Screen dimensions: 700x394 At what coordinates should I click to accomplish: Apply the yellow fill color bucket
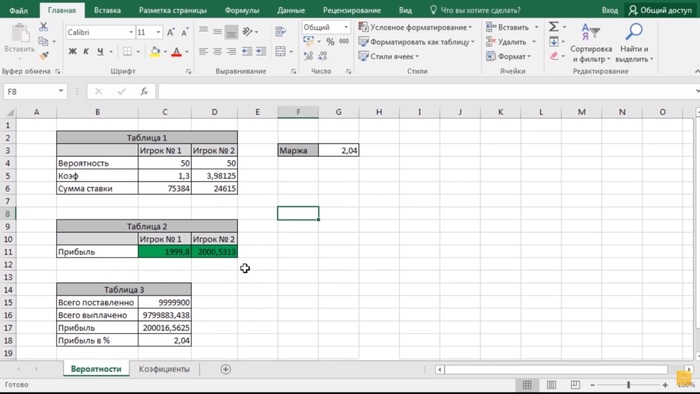click(x=155, y=52)
